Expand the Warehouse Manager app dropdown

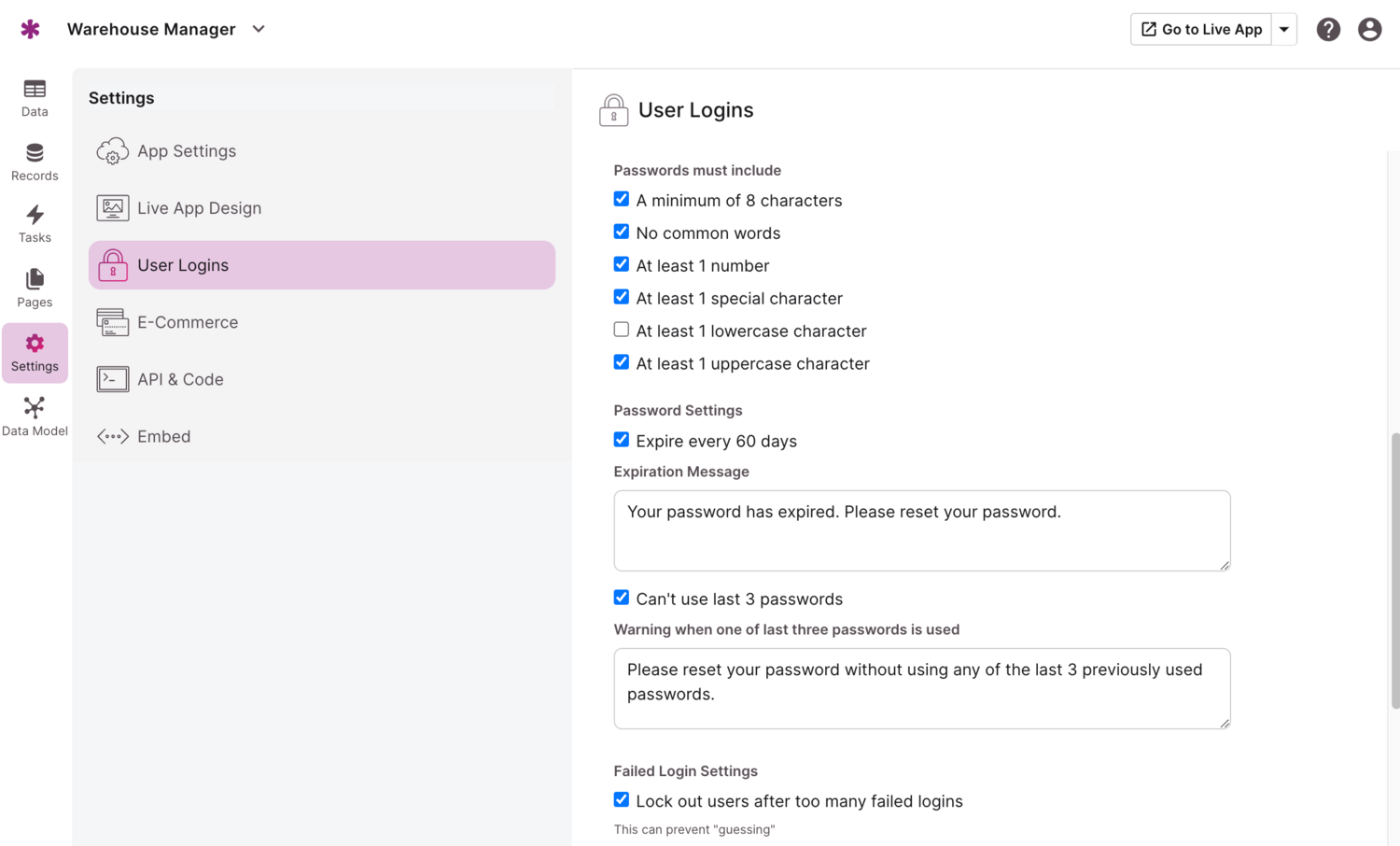click(259, 29)
